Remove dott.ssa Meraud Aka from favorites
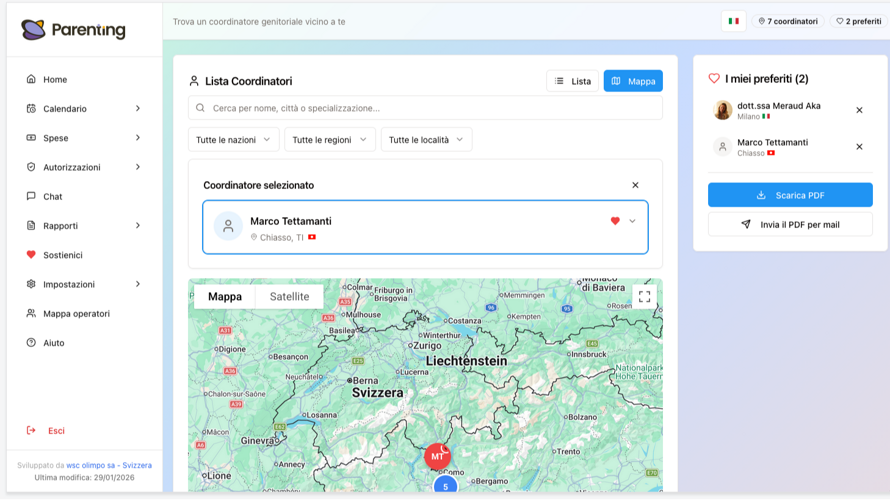Image resolution: width=890 pixels, height=500 pixels. (859, 110)
